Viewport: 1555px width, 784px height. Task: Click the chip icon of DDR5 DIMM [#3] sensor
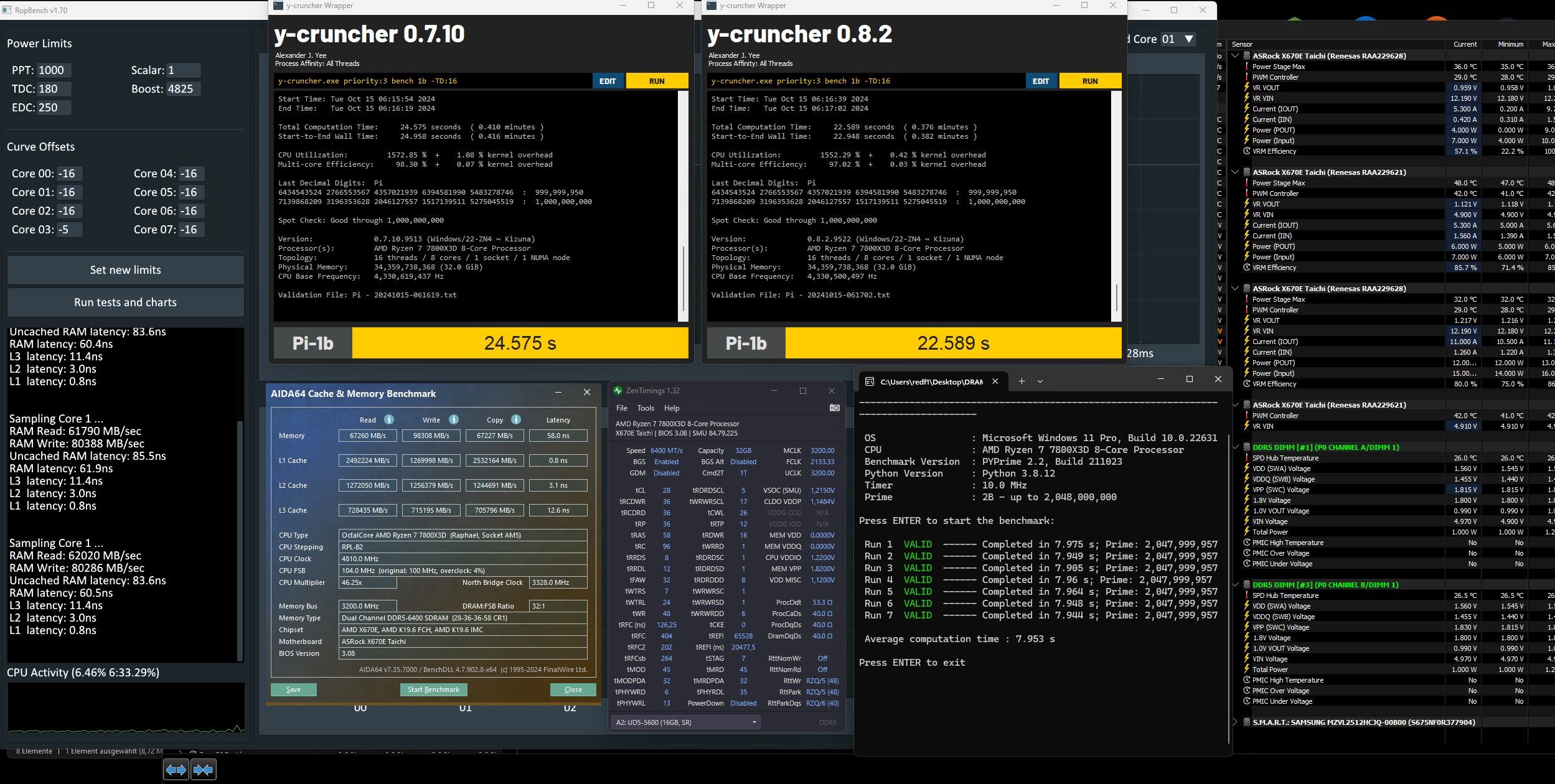tap(1247, 584)
